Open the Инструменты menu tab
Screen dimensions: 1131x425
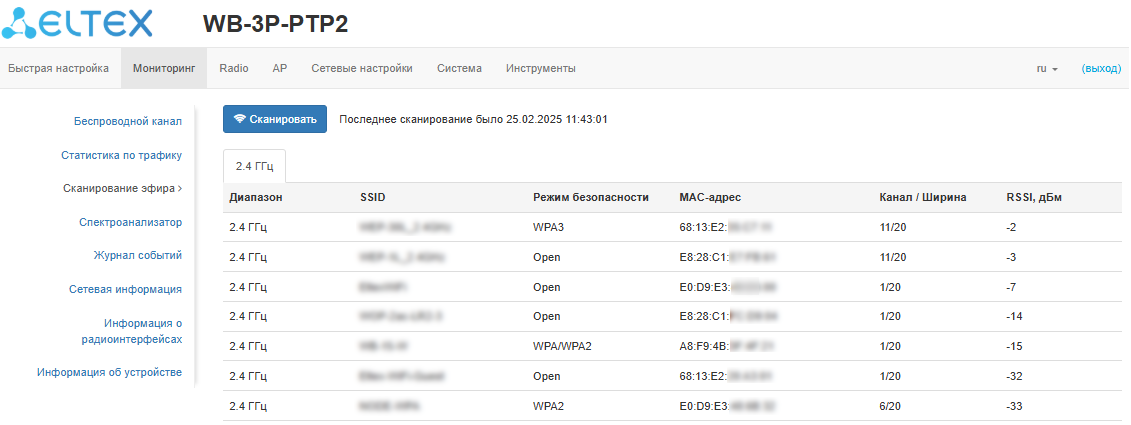[x=540, y=69]
